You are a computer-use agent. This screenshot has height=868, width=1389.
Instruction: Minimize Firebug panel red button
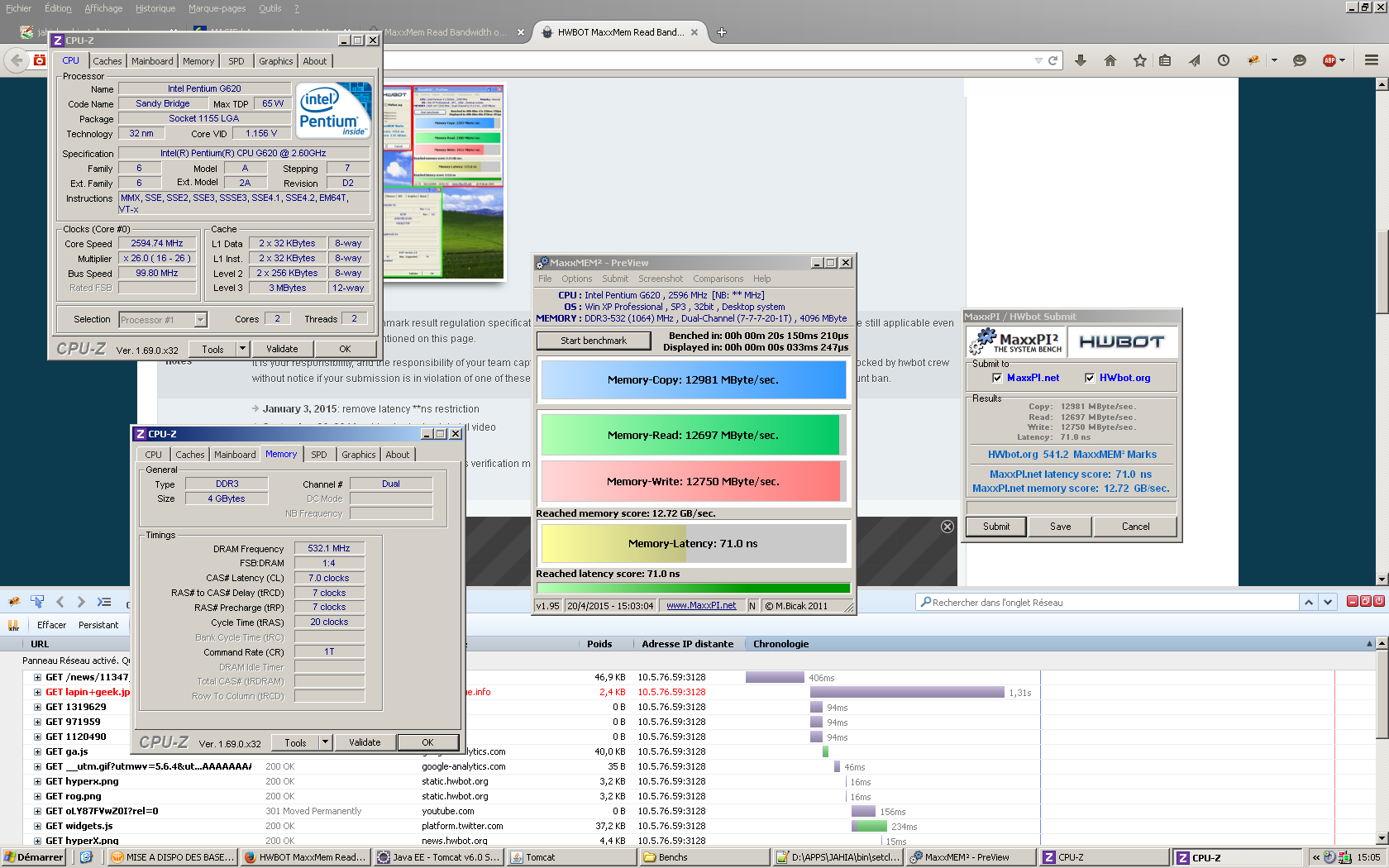(1353, 602)
